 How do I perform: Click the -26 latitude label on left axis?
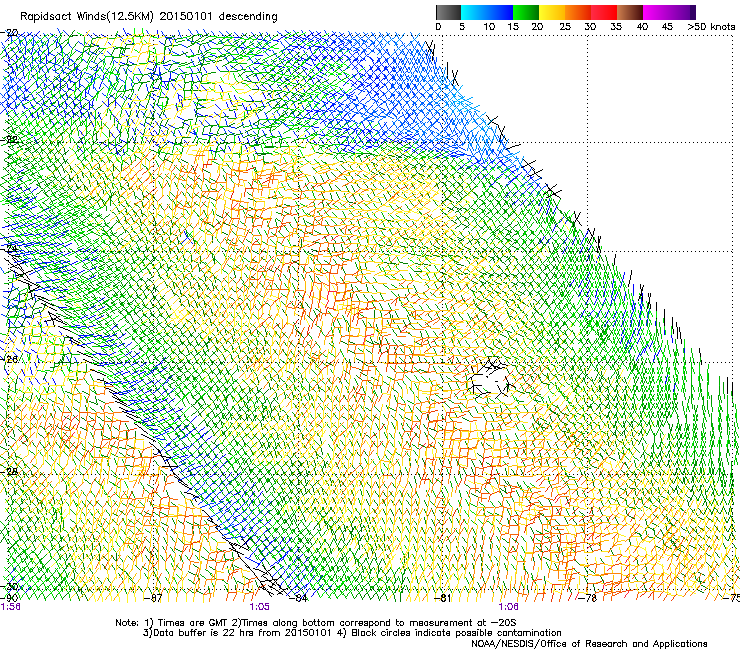(9, 360)
